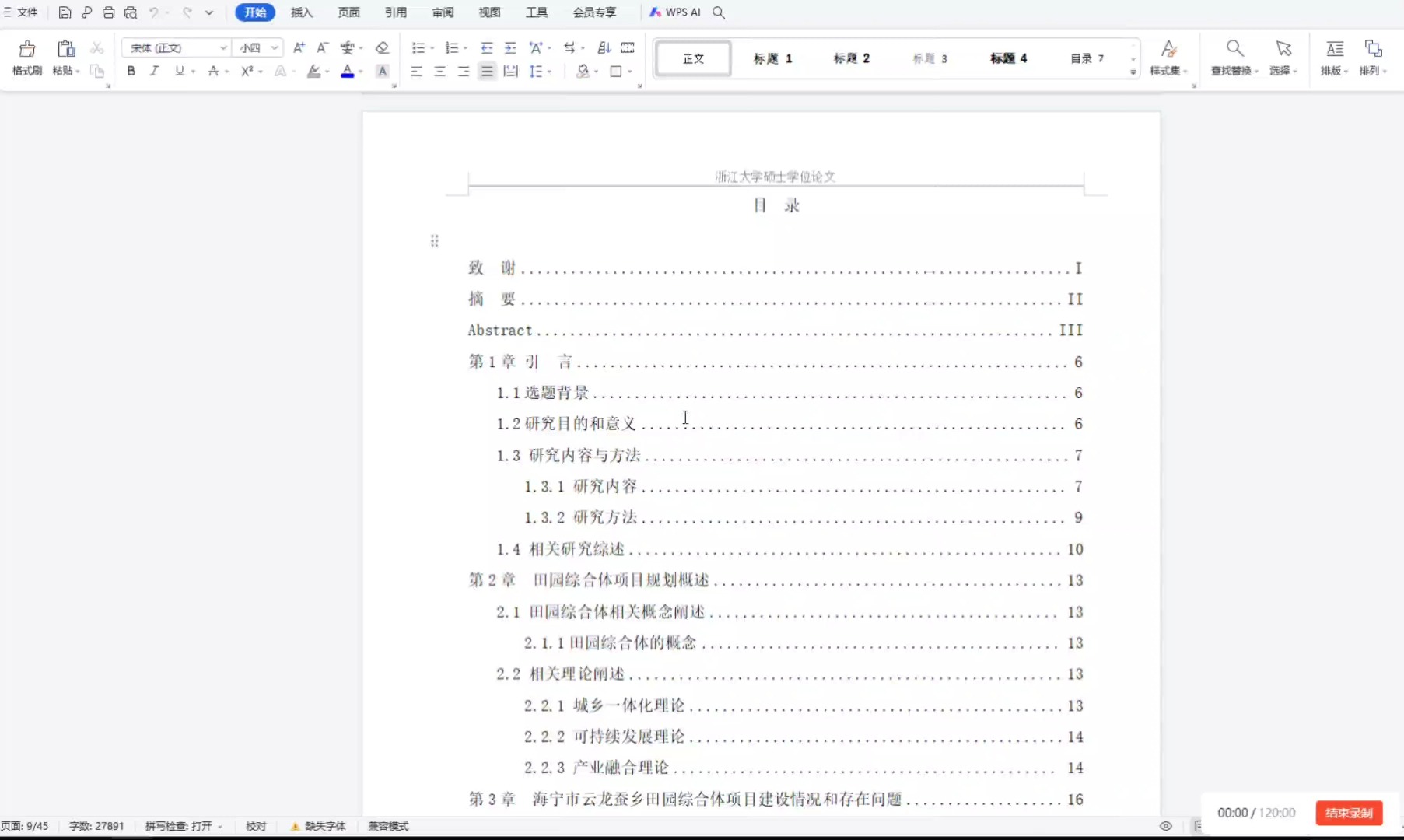The height and width of the screenshot is (840, 1404).
Task: Apply font color with red A button
Action: coord(347,72)
